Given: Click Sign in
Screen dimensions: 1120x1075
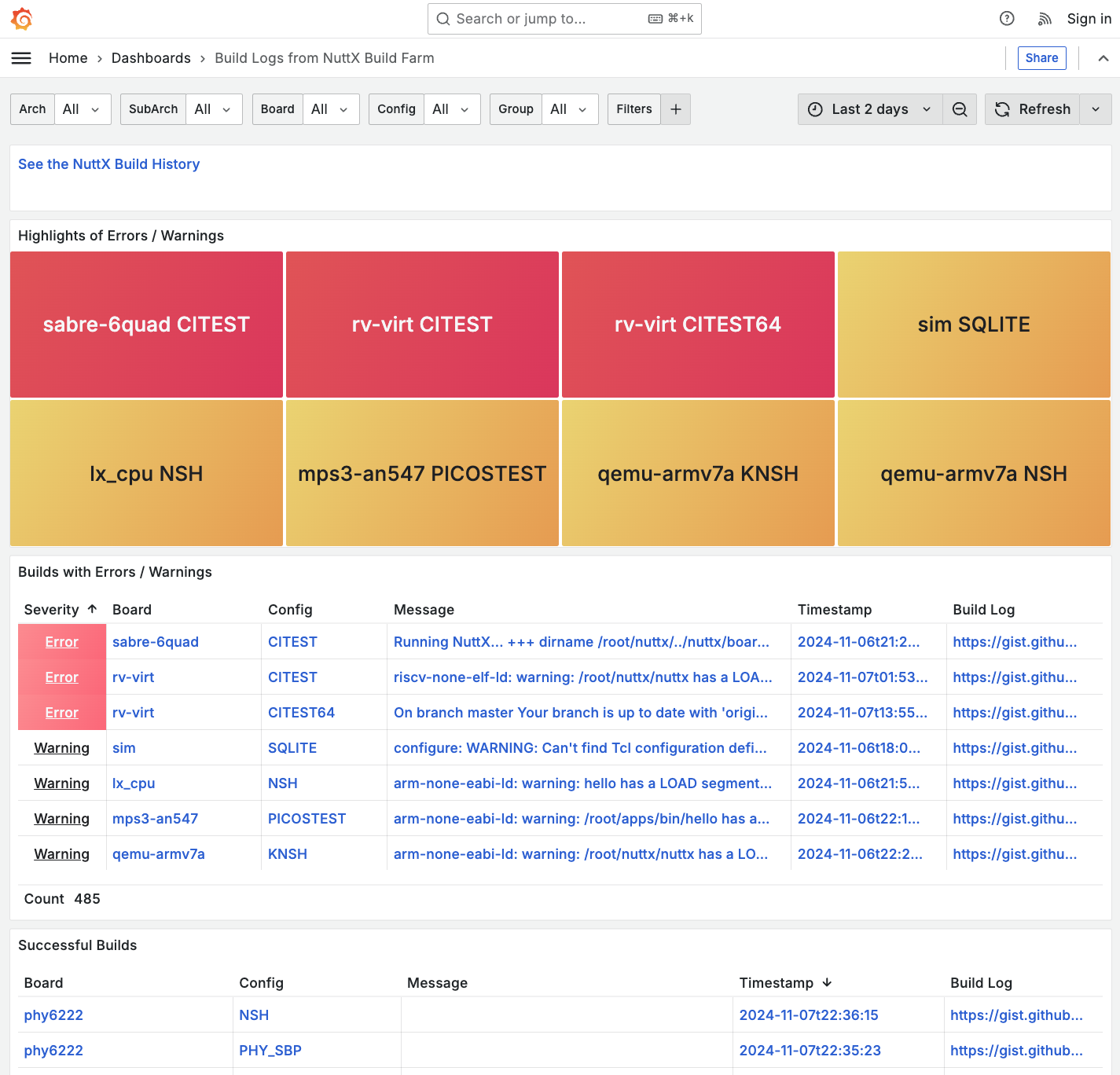Looking at the screenshot, I should point(1089,19).
